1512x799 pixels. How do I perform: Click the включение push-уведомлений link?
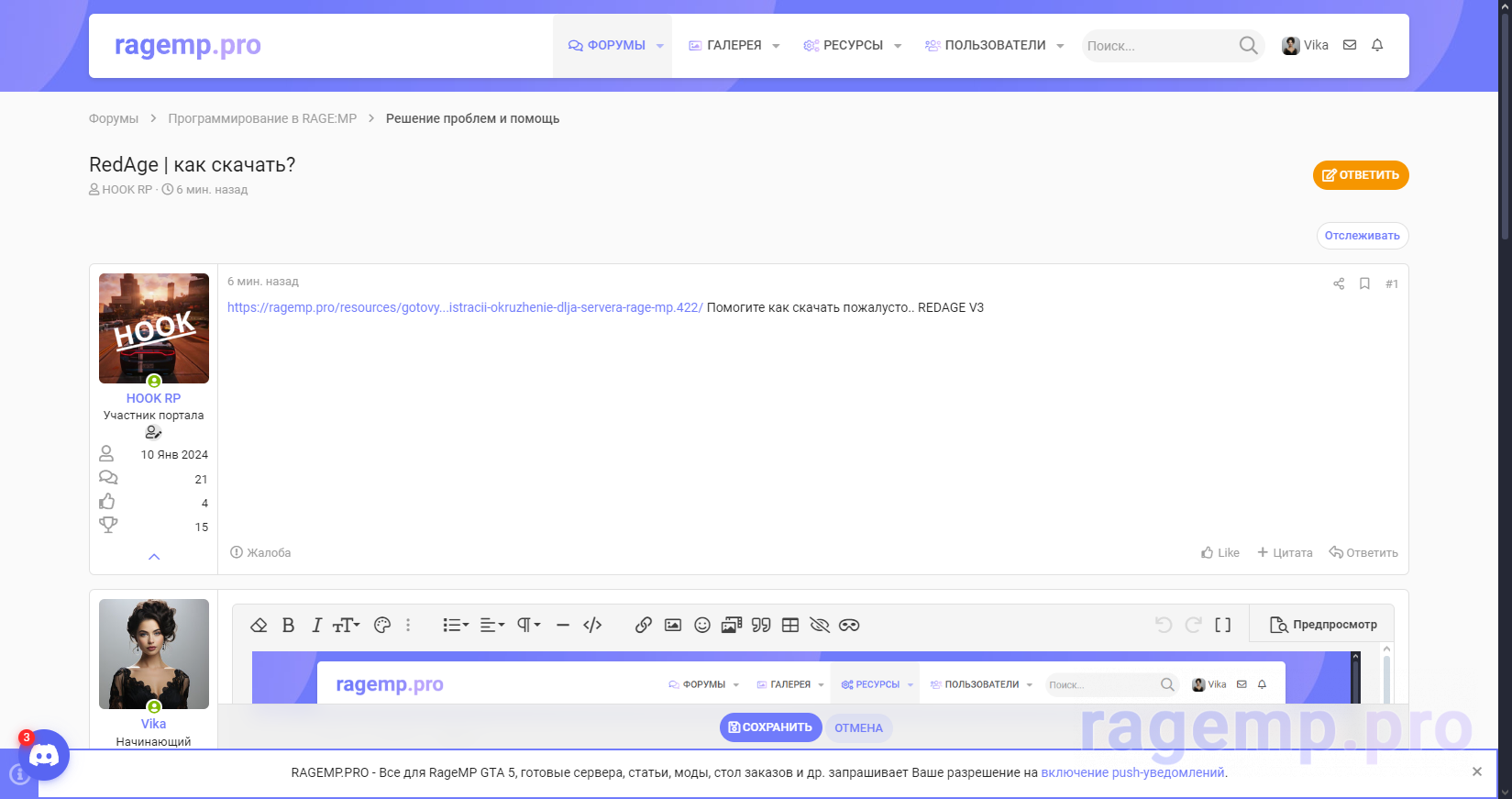[1132, 772]
